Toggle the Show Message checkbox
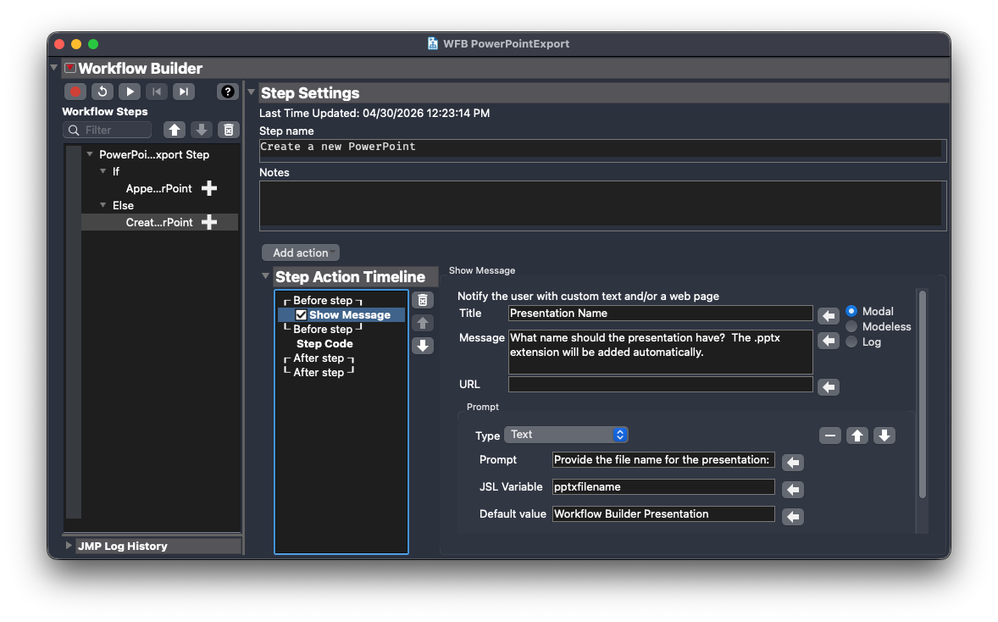The width and height of the screenshot is (998, 622). [301, 315]
